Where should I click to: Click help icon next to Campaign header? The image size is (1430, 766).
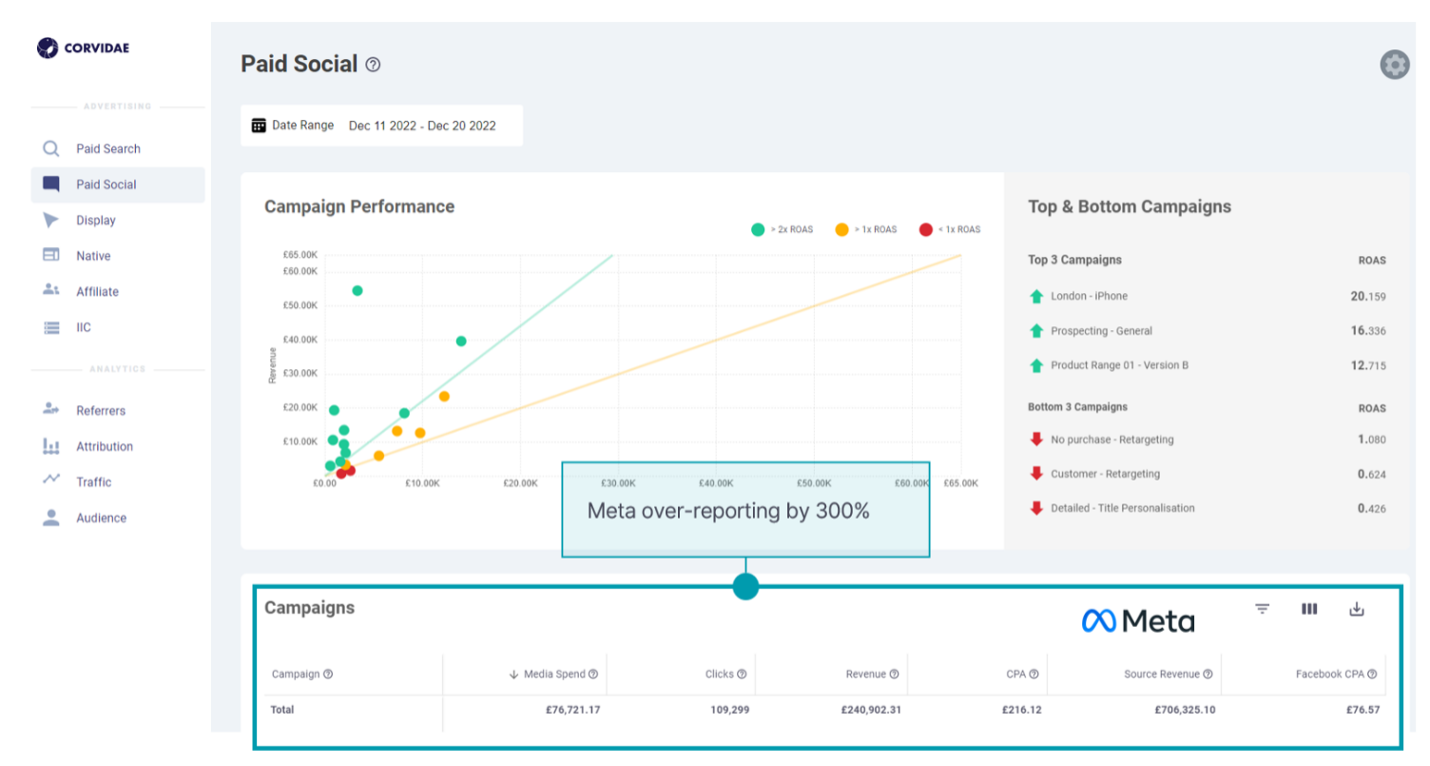coord(328,674)
